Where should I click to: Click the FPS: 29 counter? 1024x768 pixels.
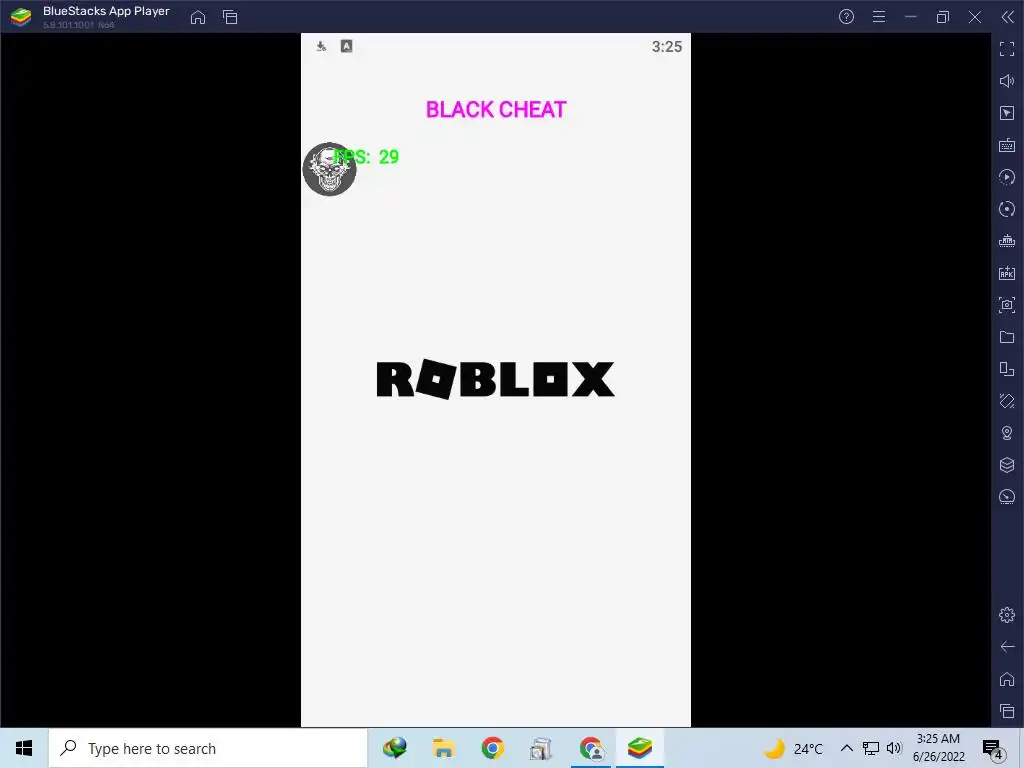[x=366, y=157]
